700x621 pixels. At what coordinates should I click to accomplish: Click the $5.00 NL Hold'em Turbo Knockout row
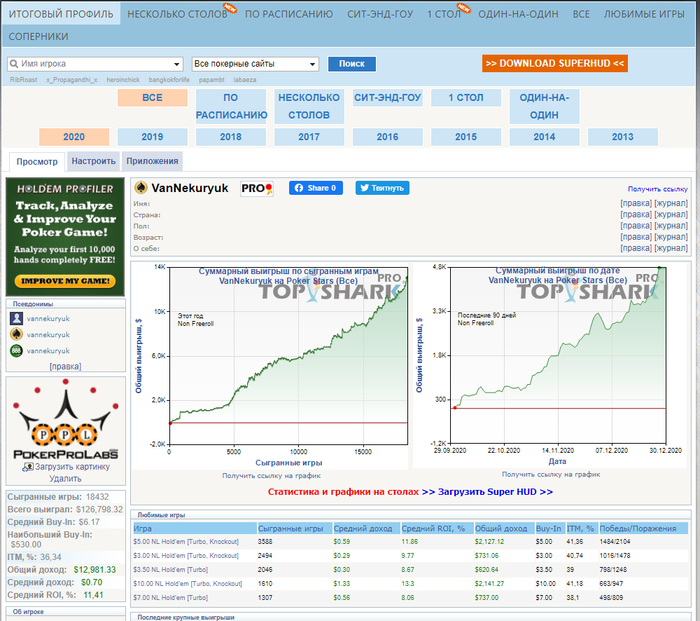coord(411,542)
